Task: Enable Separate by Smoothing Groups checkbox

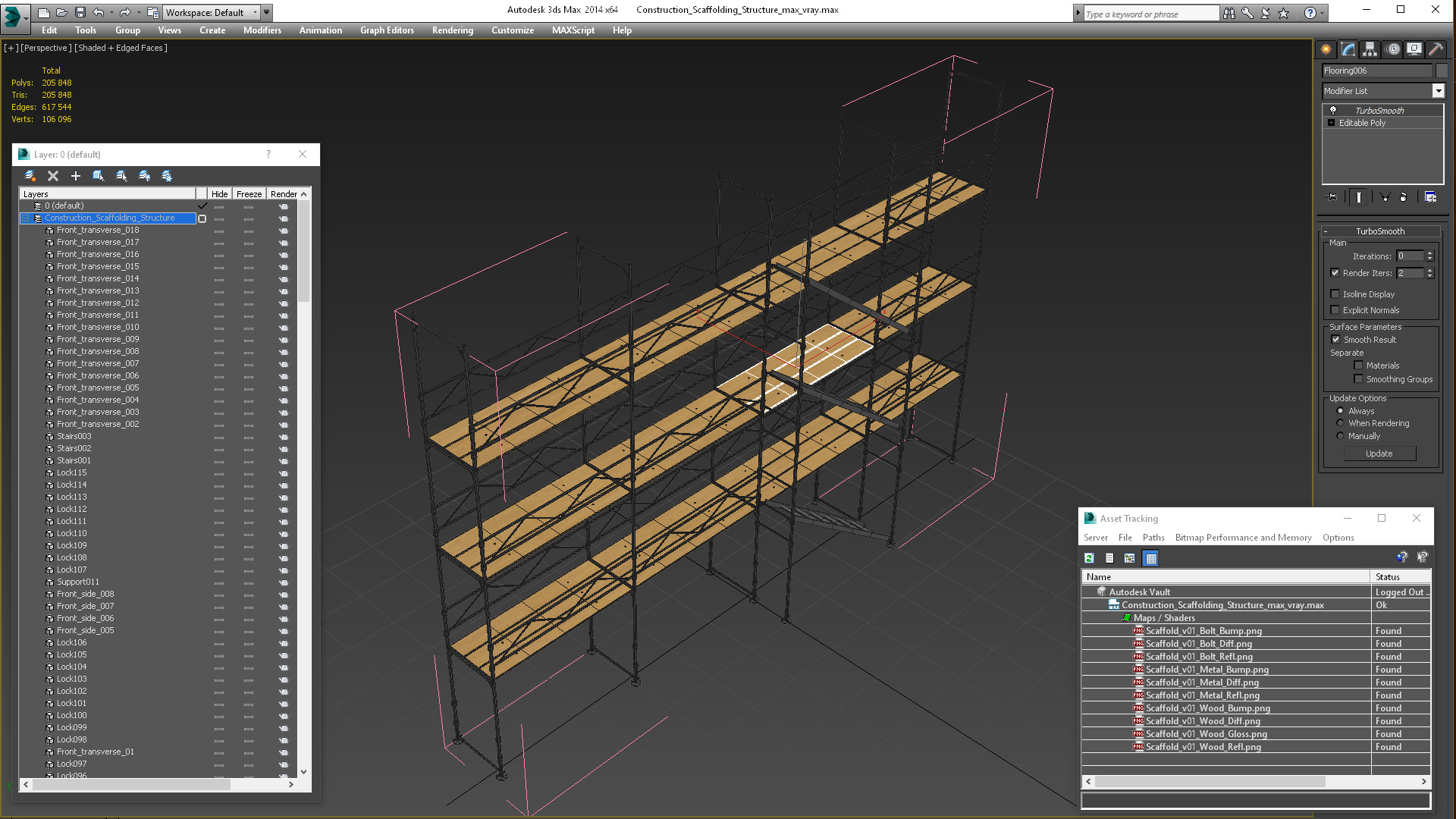Action: (x=1358, y=379)
